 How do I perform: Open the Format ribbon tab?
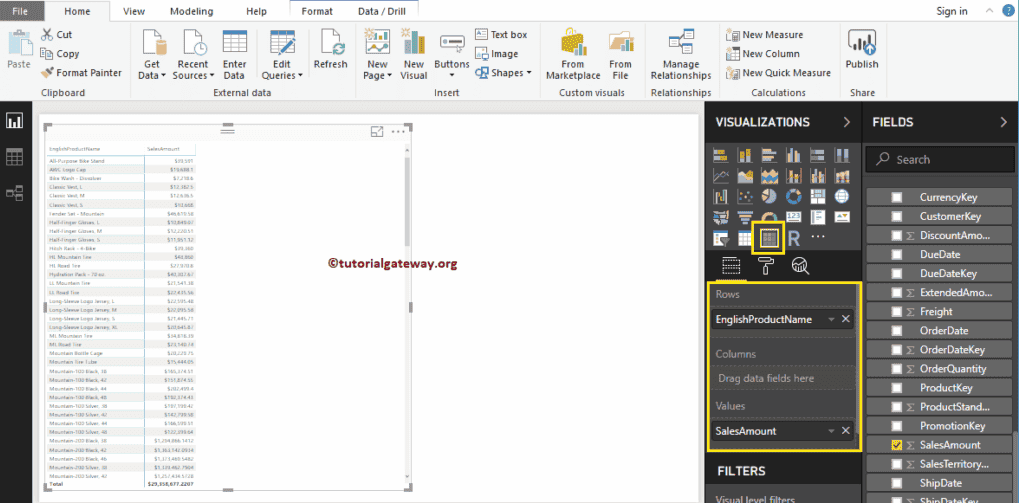317,11
